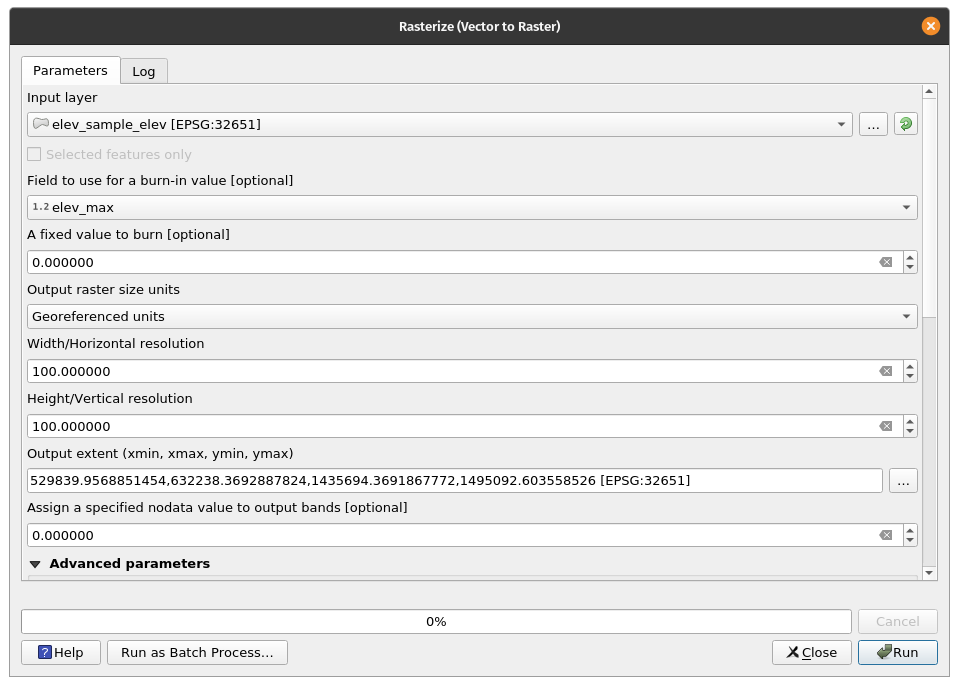Click Run as Batch Process button
Screen dimensions: 959x686
[197, 652]
